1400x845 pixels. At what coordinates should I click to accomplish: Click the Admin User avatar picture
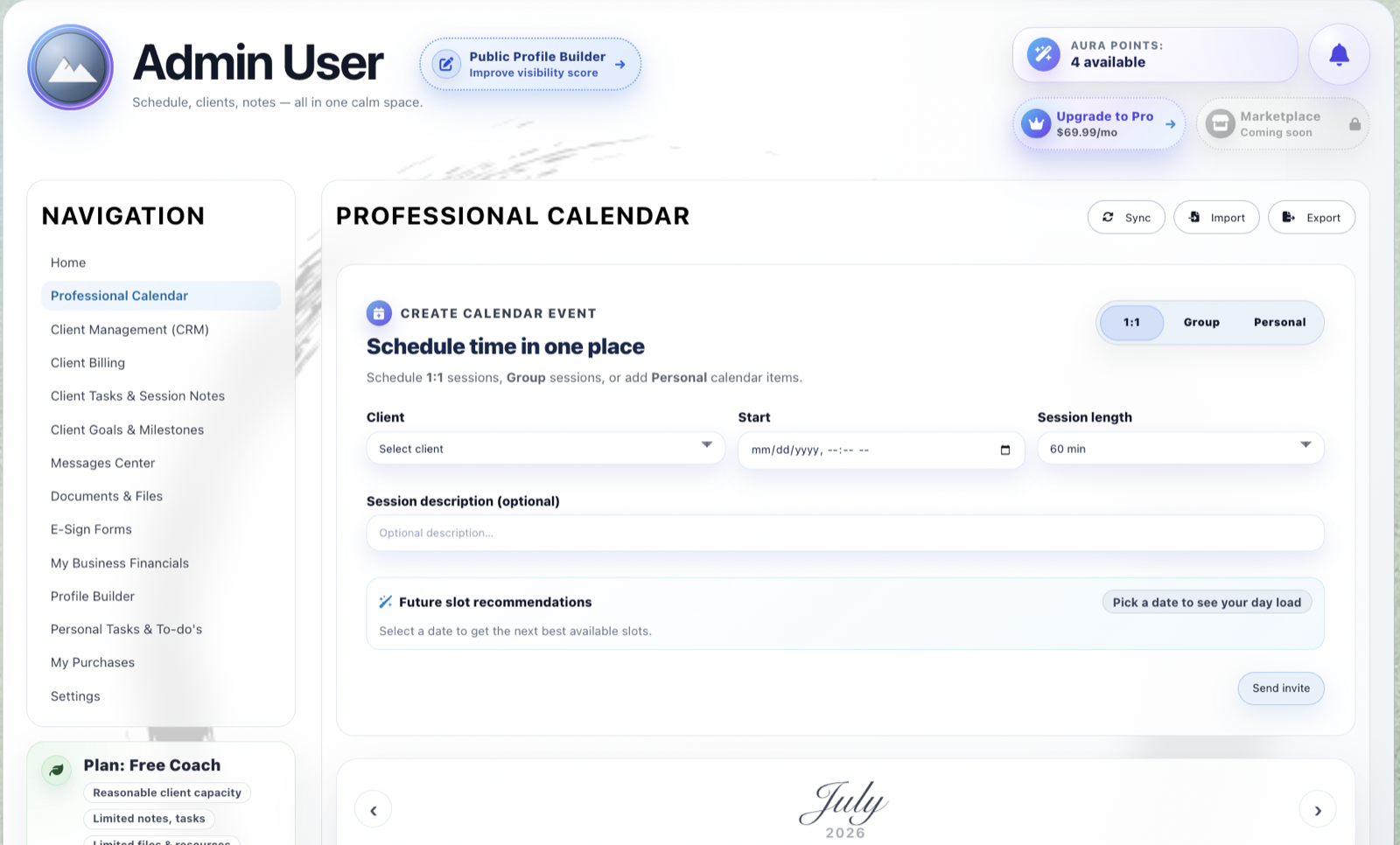point(70,67)
